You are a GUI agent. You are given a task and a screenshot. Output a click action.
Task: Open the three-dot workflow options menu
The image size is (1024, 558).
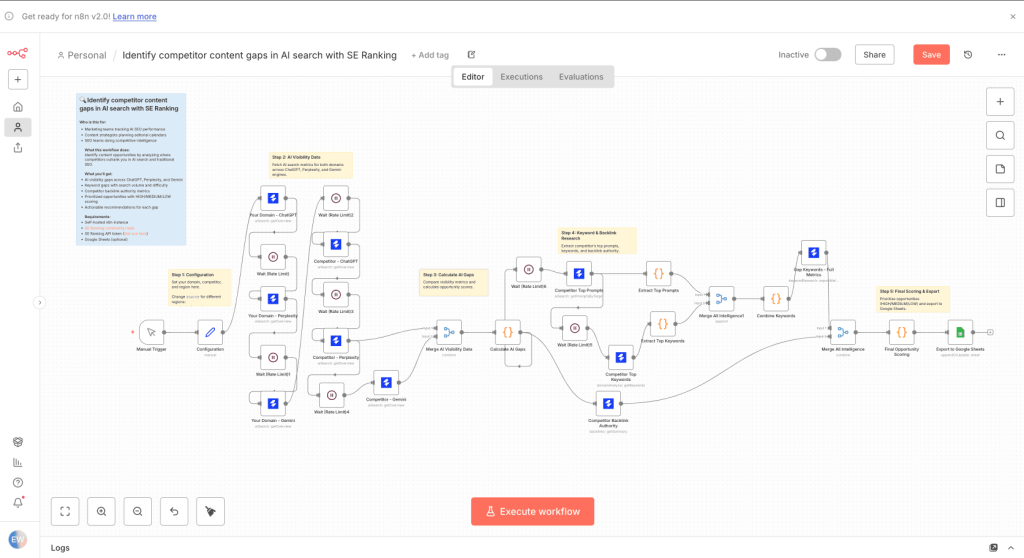tap(1001, 55)
